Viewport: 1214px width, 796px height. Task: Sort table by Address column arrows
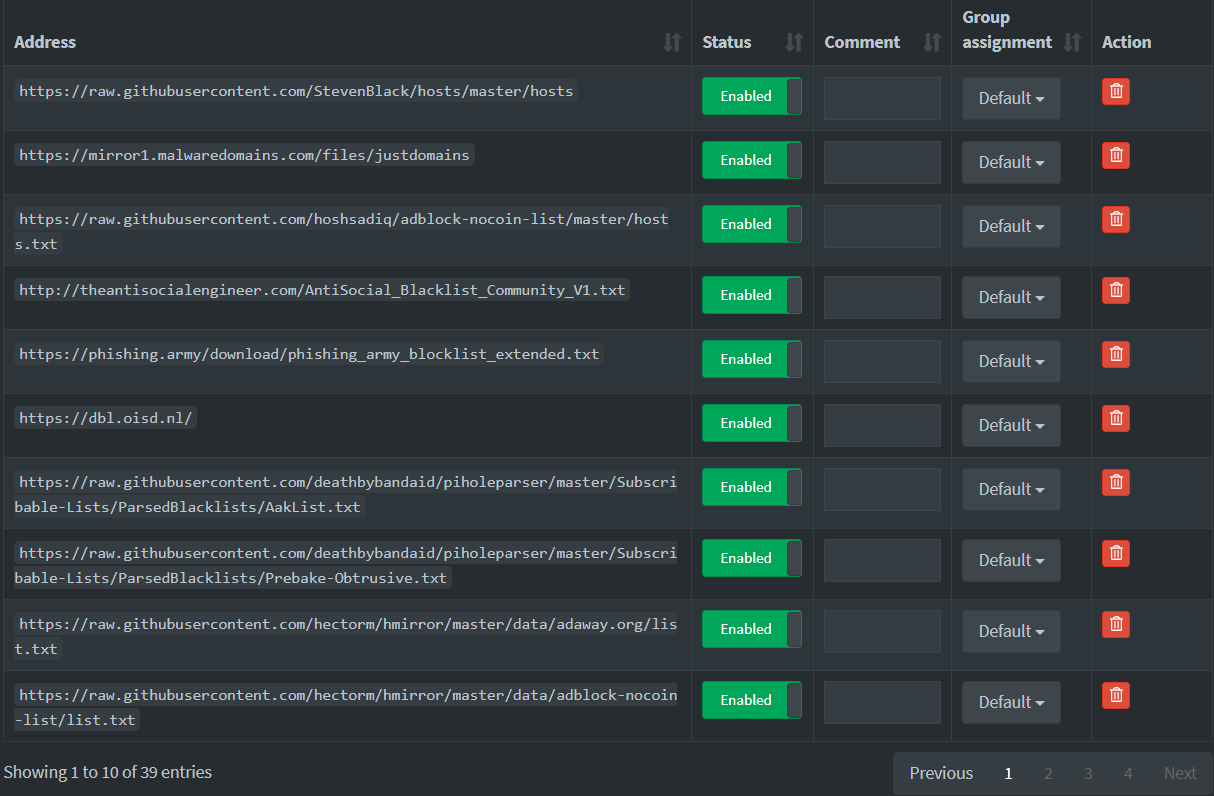[672, 42]
